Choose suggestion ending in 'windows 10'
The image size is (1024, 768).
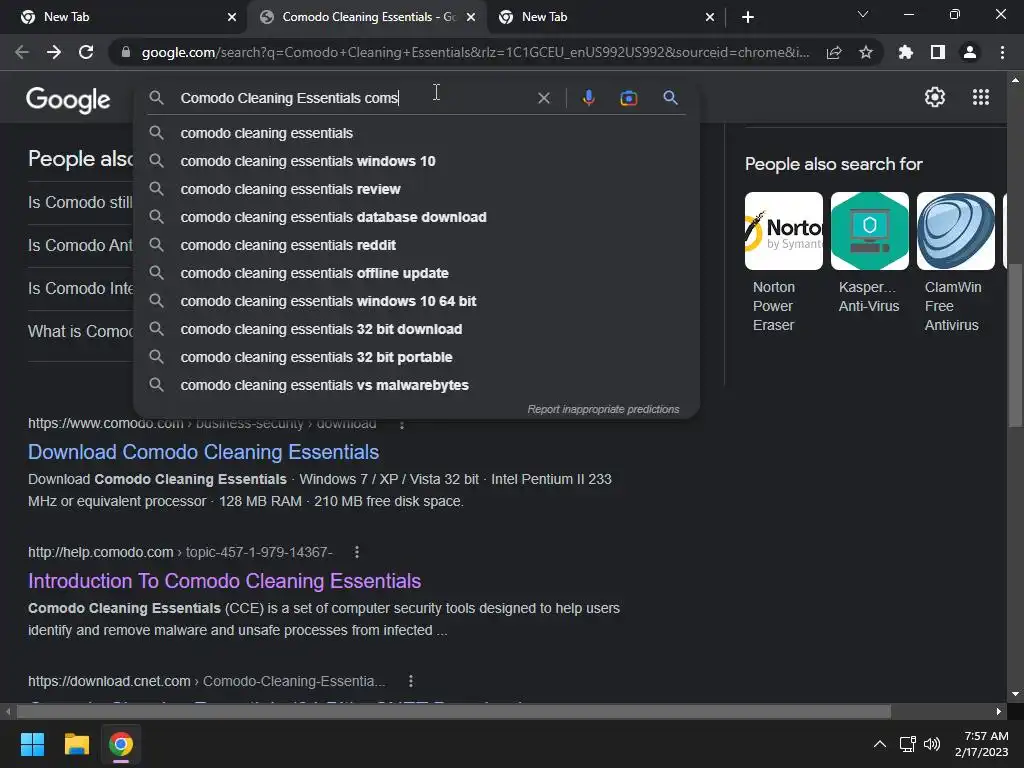tap(416, 161)
